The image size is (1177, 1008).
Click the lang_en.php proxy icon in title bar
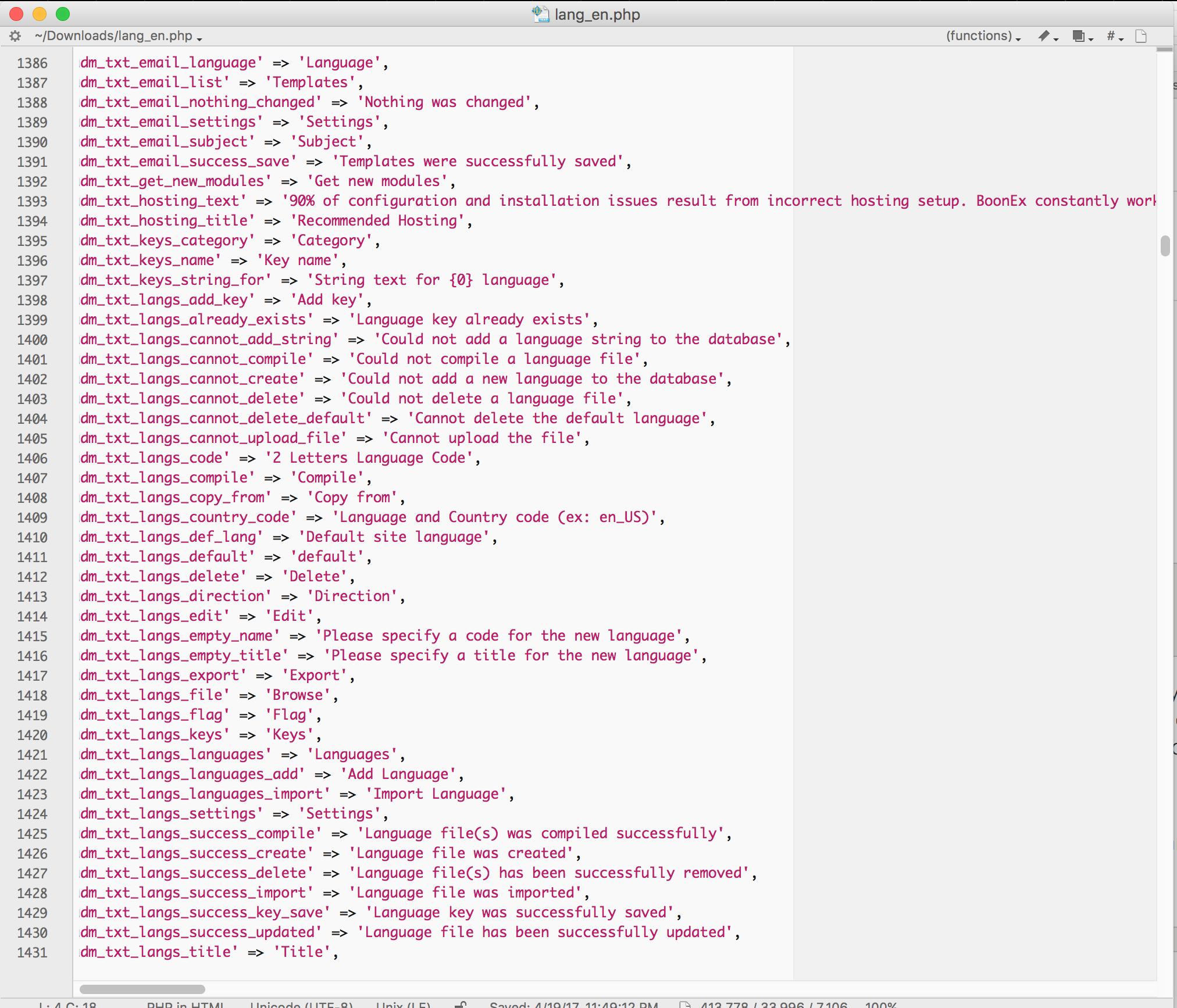[541, 14]
